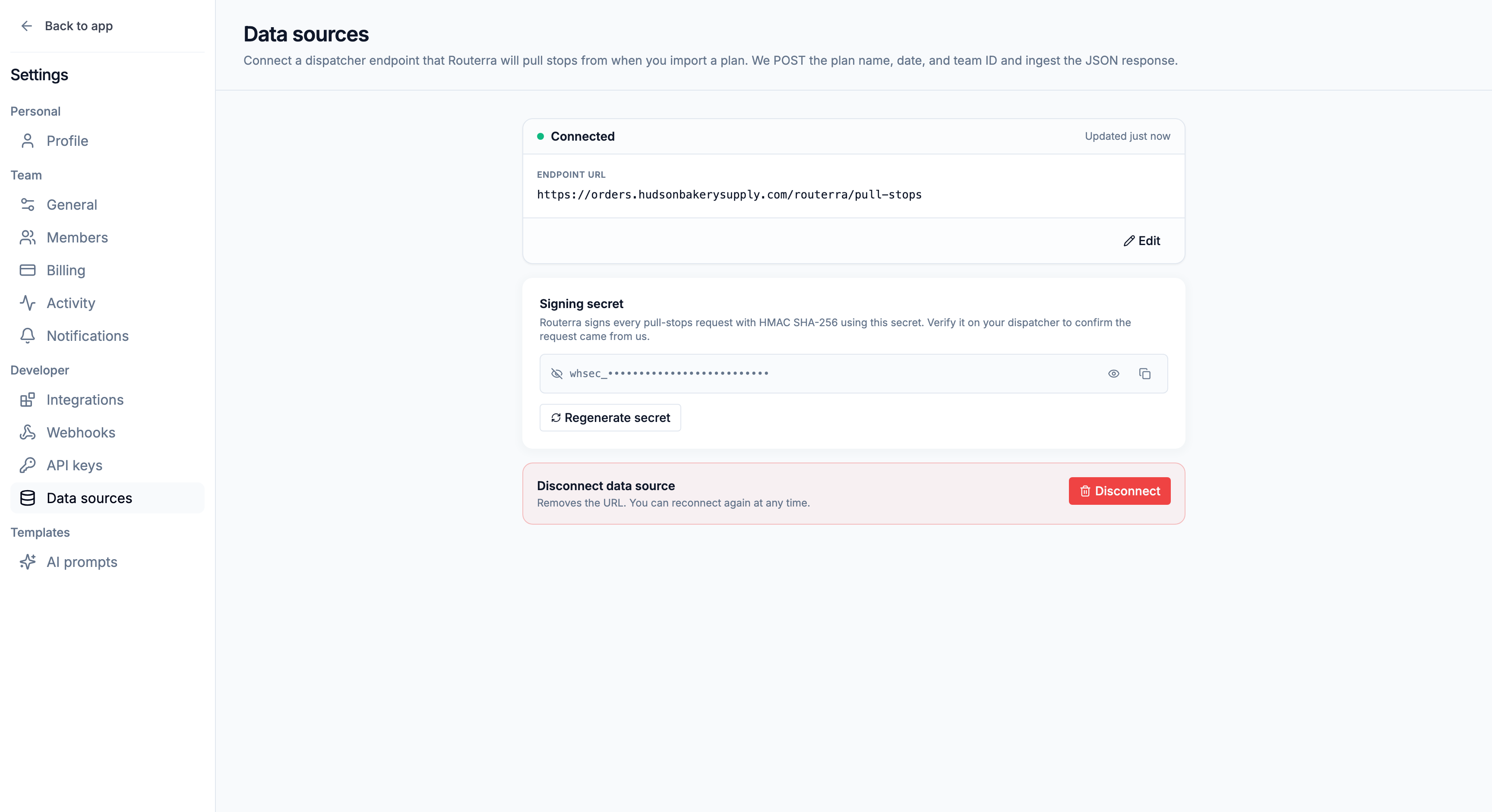Click the Data sources database icon
Viewport: 1492px width, 812px height.
click(27, 498)
